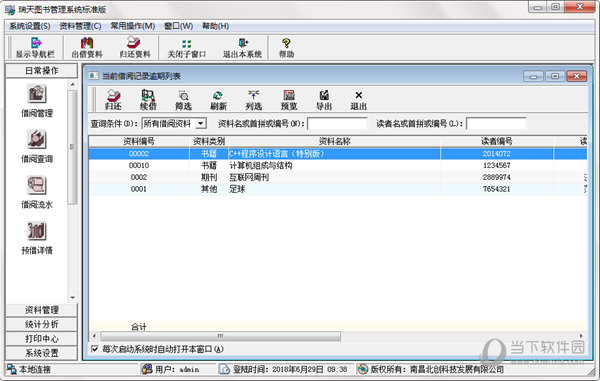The height and width of the screenshot is (381, 600).
Task: Expand the 查询条件 dropdown
Action: tap(201, 123)
